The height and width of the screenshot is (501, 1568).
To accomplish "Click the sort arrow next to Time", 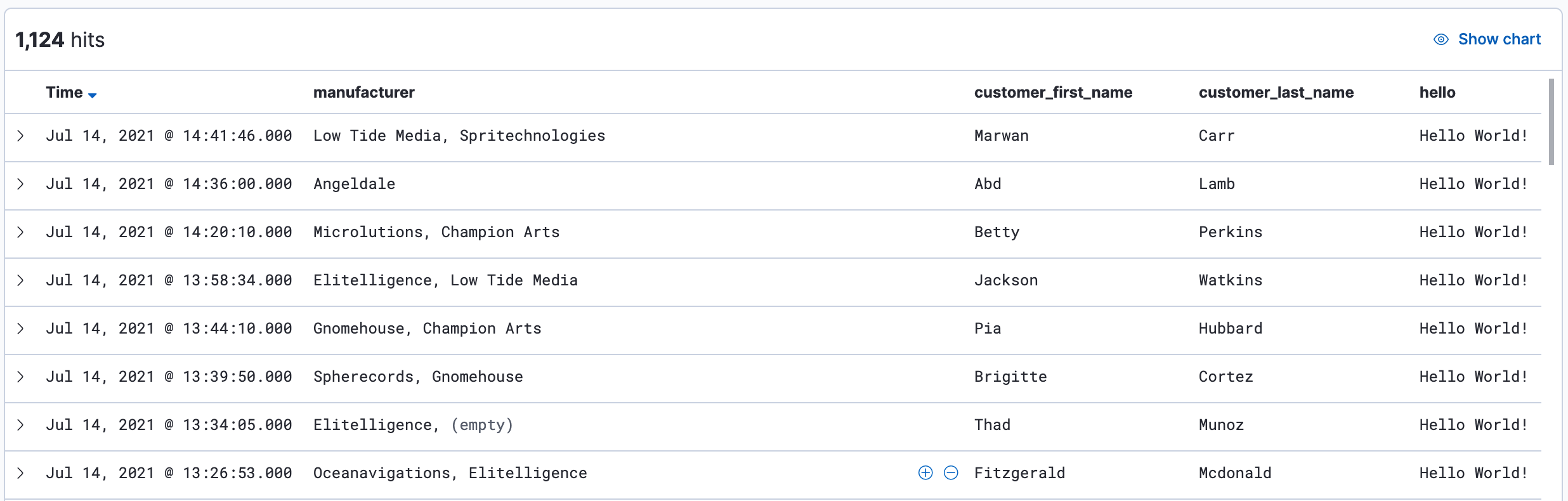I will (x=93, y=94).
